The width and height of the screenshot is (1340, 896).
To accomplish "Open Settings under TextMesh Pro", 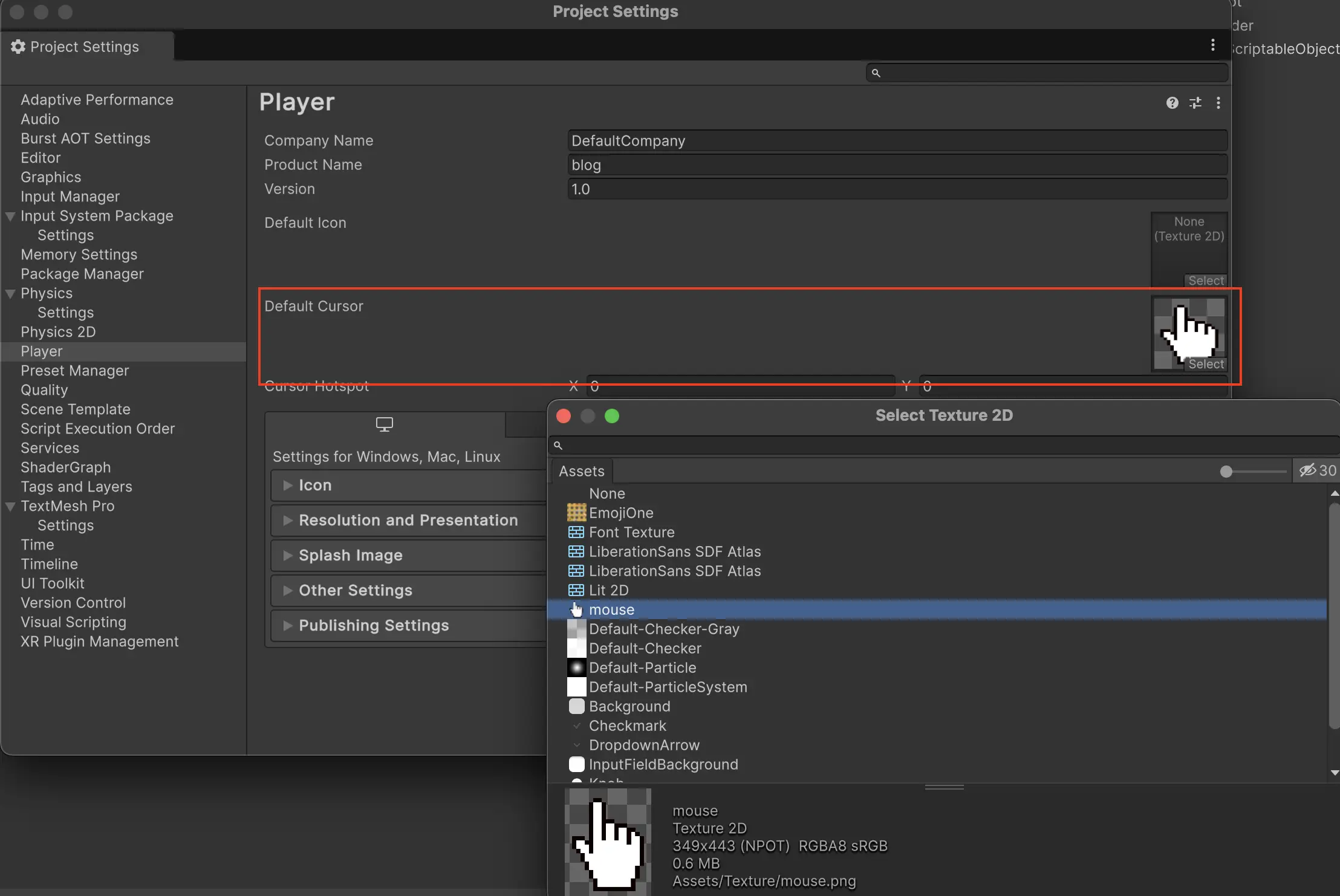I will (x=65, y=525).
